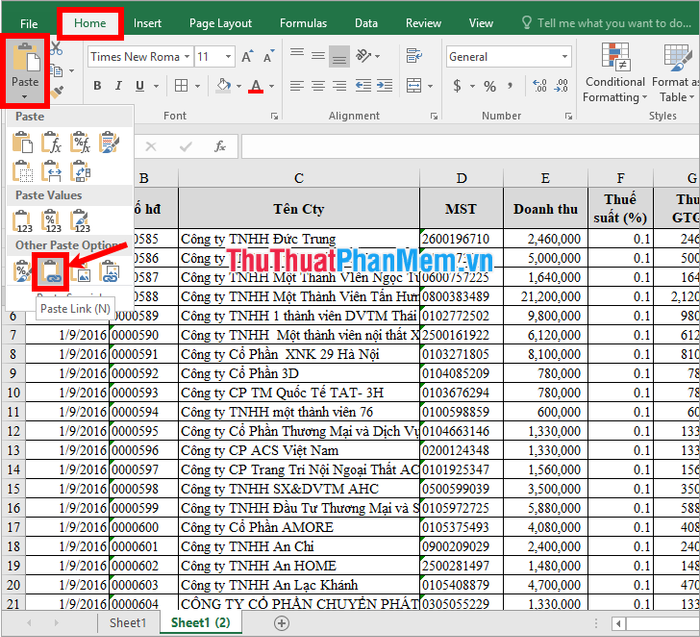
Task: Toggle Bottom Align vertical alignment
Action: point(339,57)
